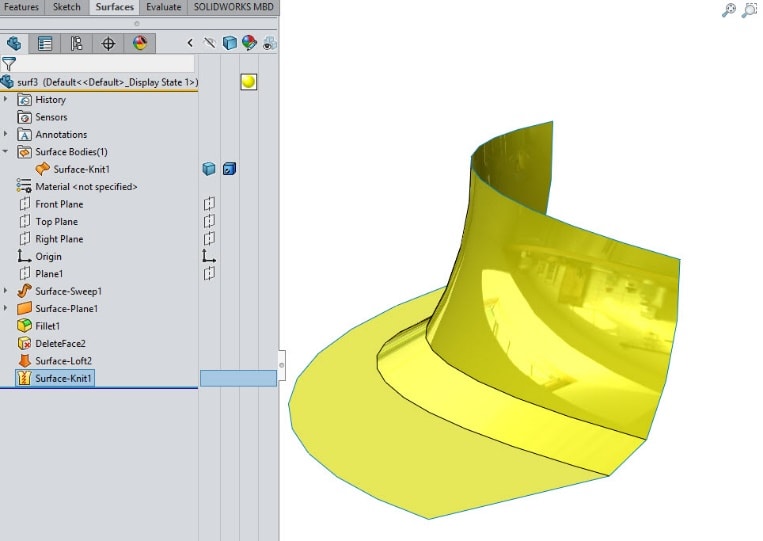Screen dimensions: 763x541
Task: Switch to SOLIDWORKS MBD tab
Action: (234, 7)
